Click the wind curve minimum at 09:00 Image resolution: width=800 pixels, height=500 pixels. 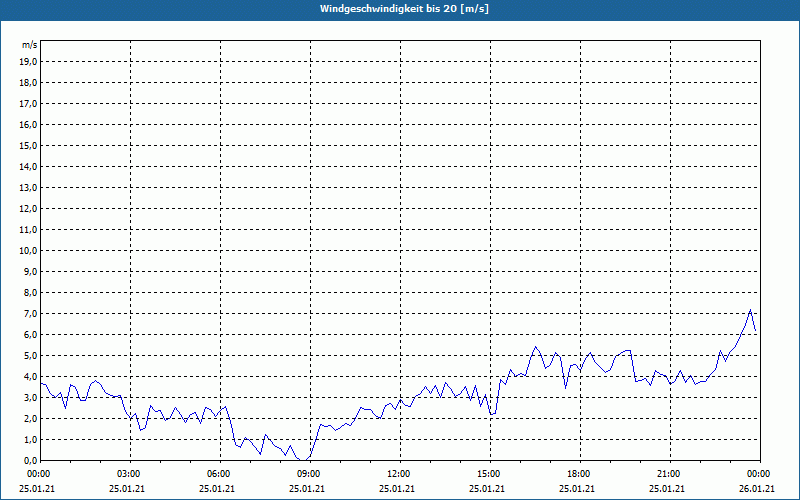[305, 460]
